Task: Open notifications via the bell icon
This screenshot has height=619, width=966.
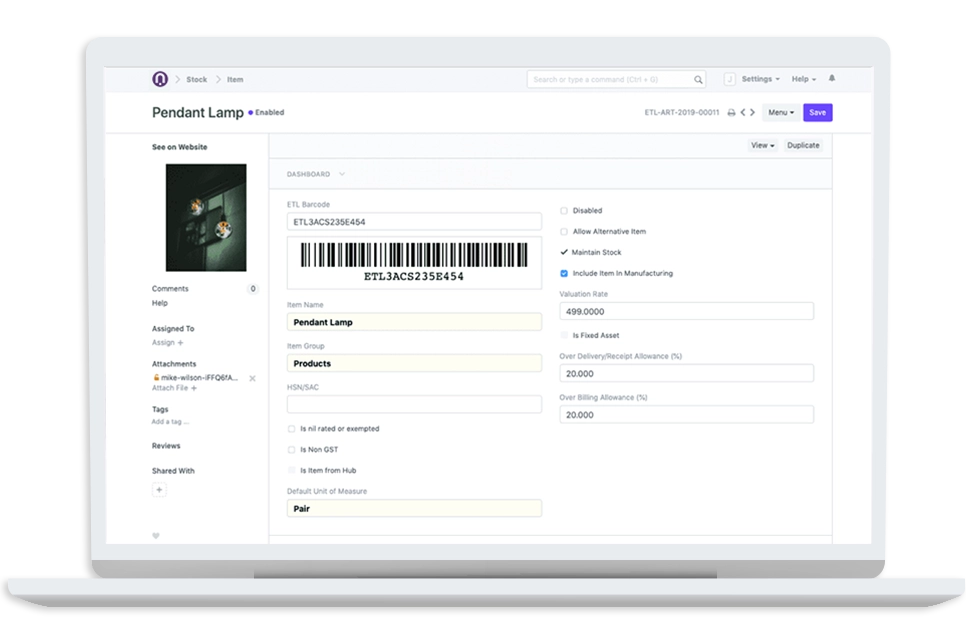Action: click(832, 79)
